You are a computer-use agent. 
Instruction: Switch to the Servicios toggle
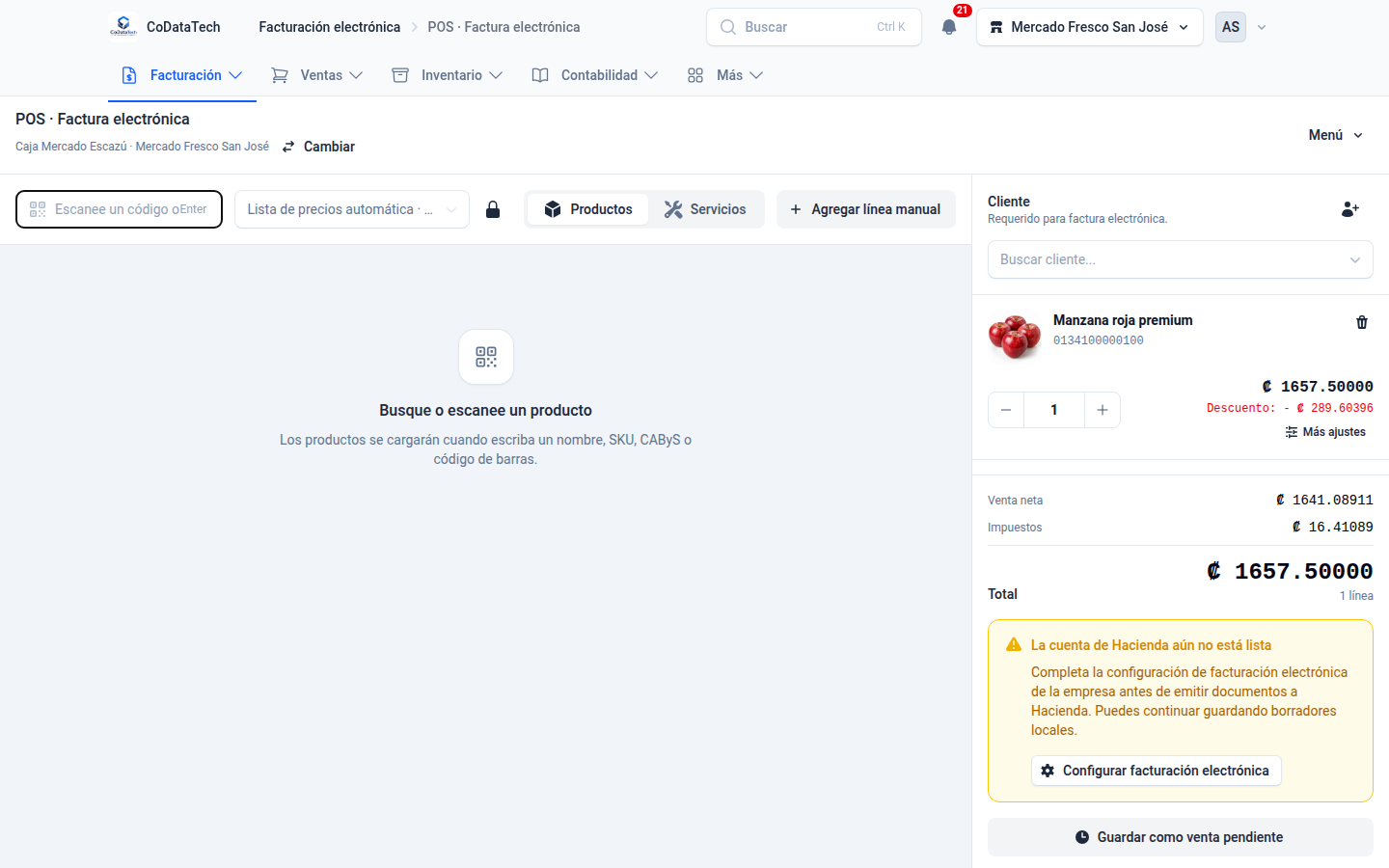click(x=705, y=209)
